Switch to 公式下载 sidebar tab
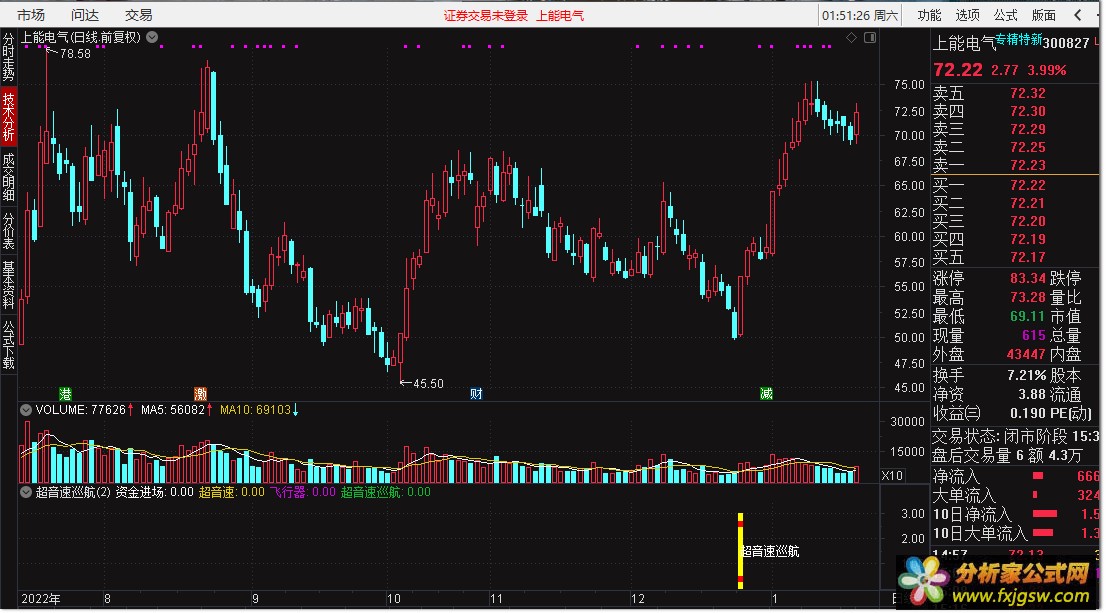 click(x=8, y=345)
